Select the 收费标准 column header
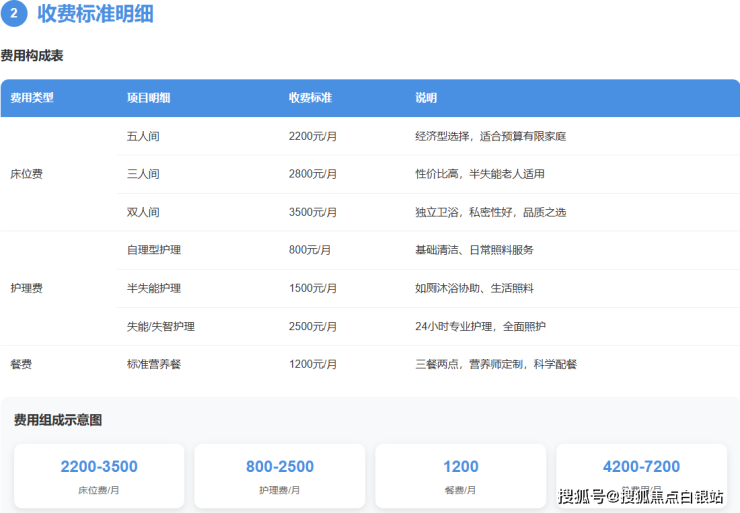740x513 pixels. pyautogui.click(x=310, y=98)
